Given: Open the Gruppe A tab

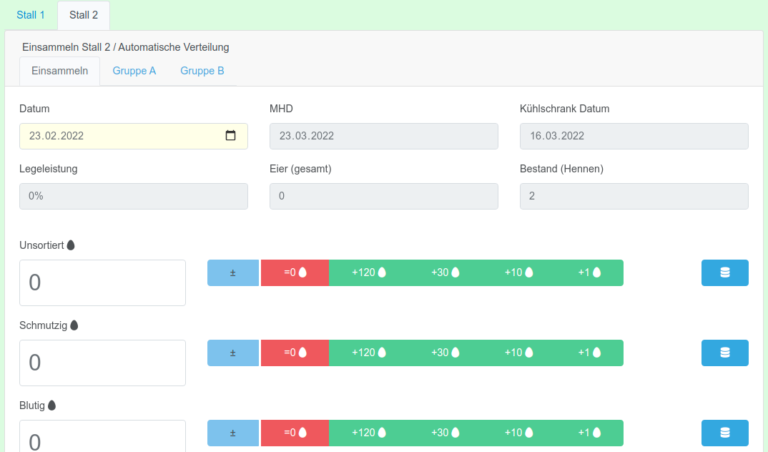Looking at the screenshot, I should pos(134,71).
